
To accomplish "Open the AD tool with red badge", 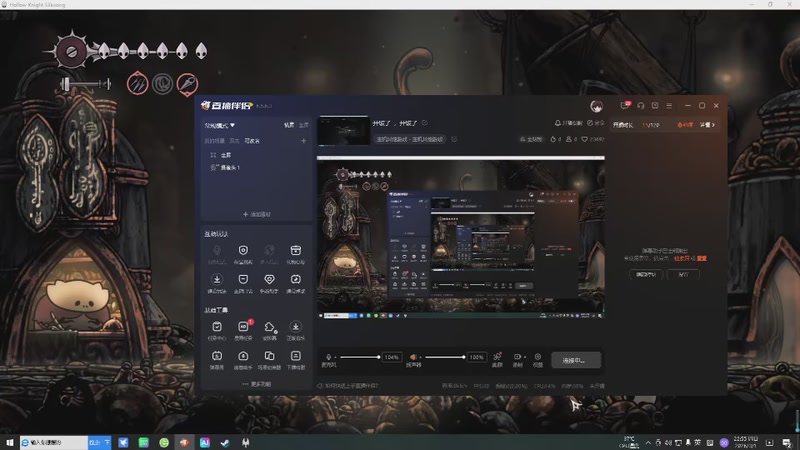I will [x=243, y=327].
